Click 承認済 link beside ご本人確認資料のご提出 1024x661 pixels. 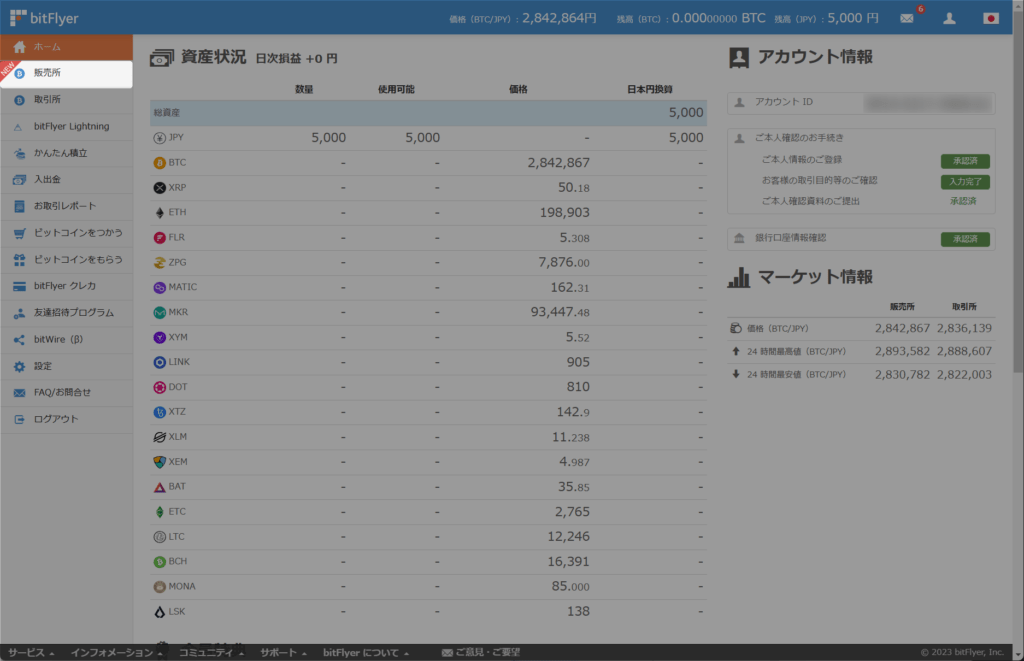click(963, 201)
